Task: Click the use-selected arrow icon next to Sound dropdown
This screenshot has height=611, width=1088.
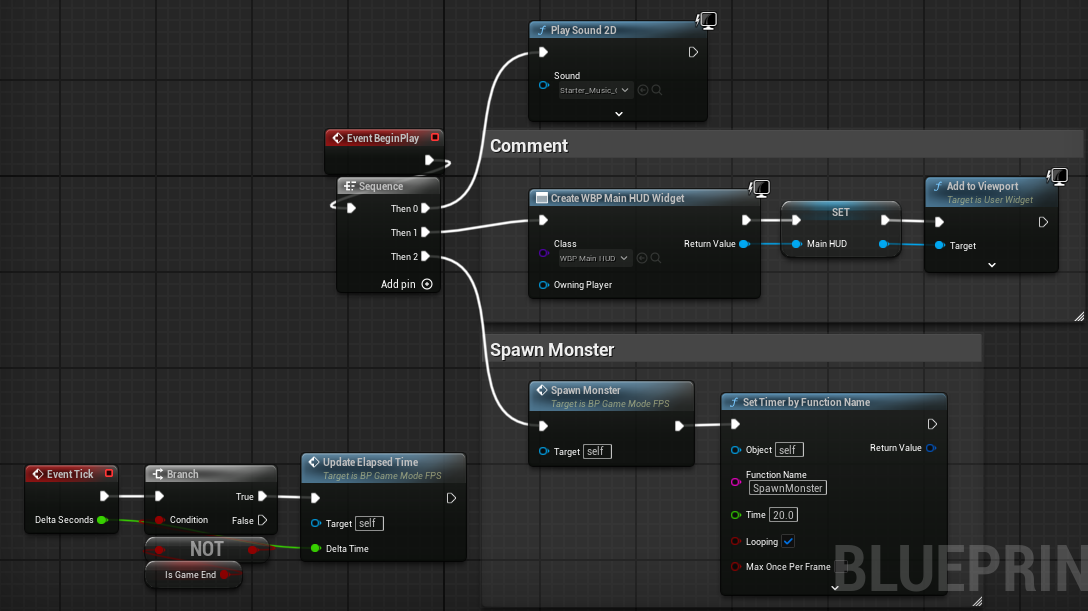Action: pyautogui.click(x=643, y=90)
